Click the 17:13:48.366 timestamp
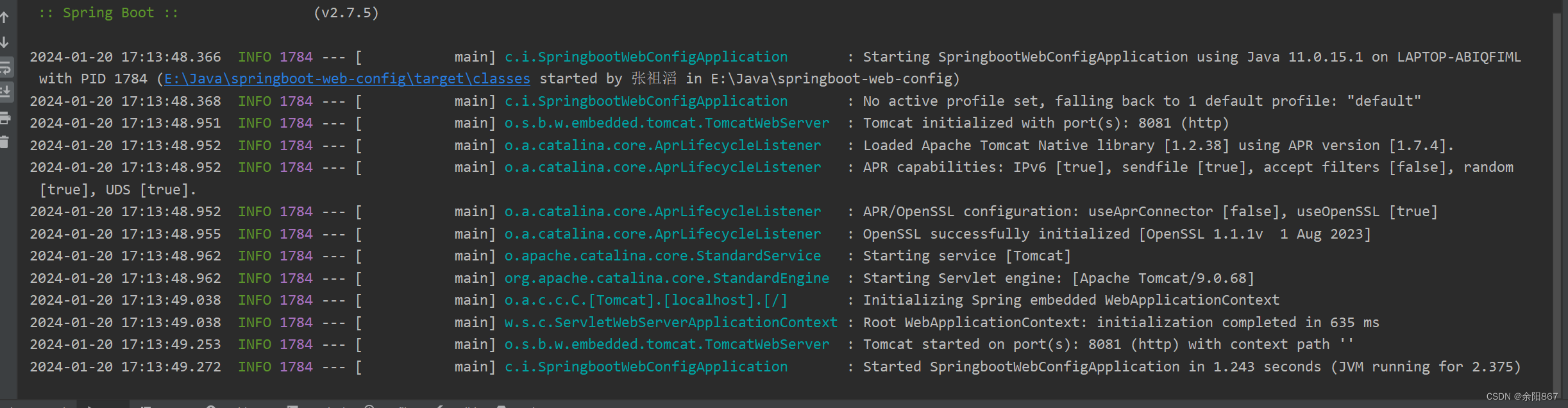1568x408 pixels. click(x=171, y=57)
